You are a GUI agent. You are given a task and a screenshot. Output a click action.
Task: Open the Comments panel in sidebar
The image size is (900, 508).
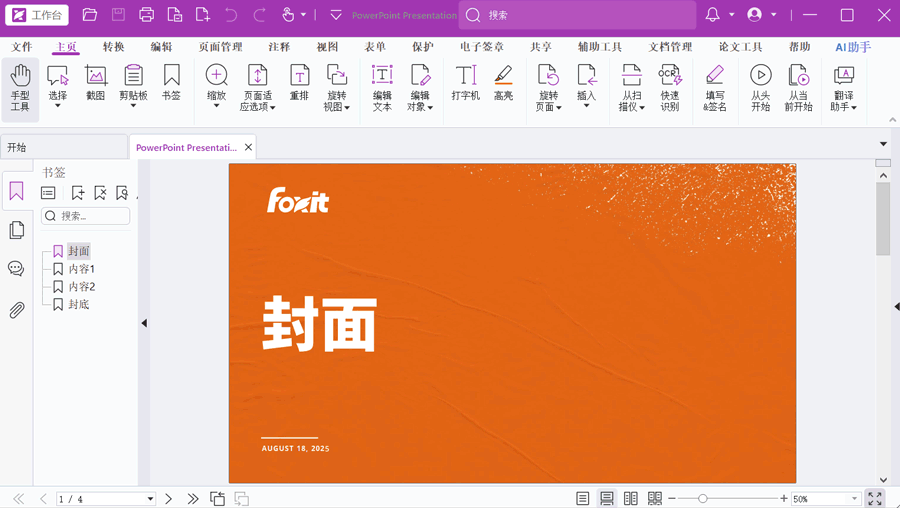click(16, 269)
